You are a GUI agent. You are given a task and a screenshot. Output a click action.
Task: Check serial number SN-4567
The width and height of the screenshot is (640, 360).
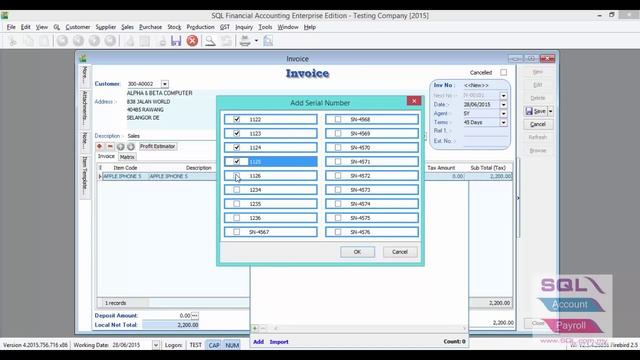click(x=237, y=232)
